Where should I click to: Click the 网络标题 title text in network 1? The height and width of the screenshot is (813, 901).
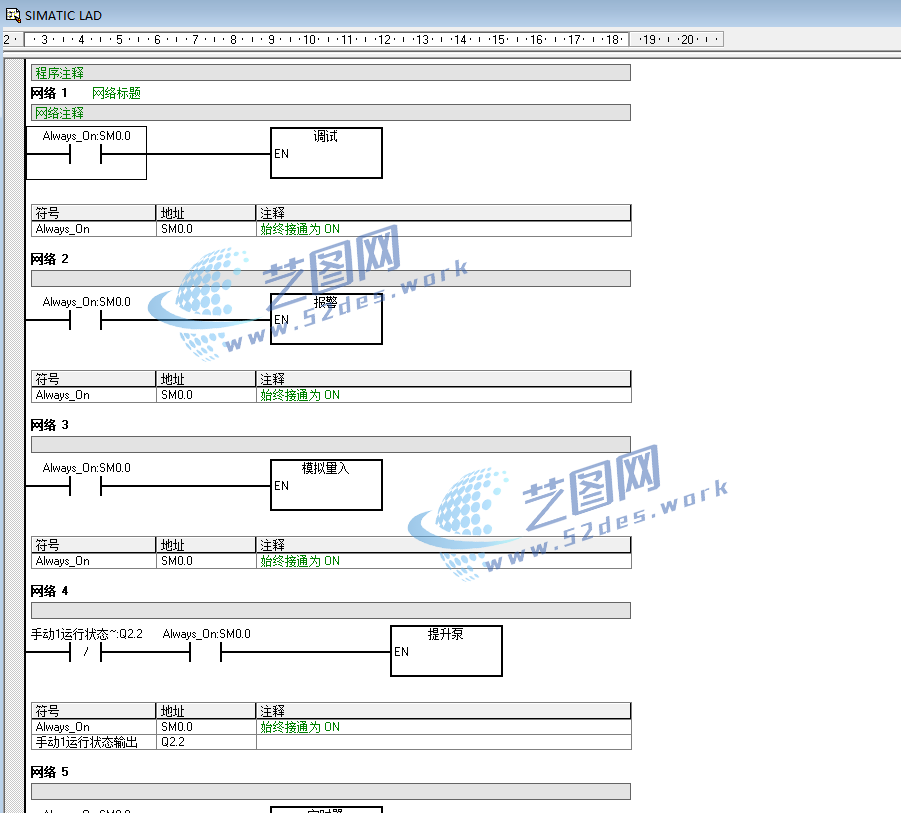[x=116, y=93]
